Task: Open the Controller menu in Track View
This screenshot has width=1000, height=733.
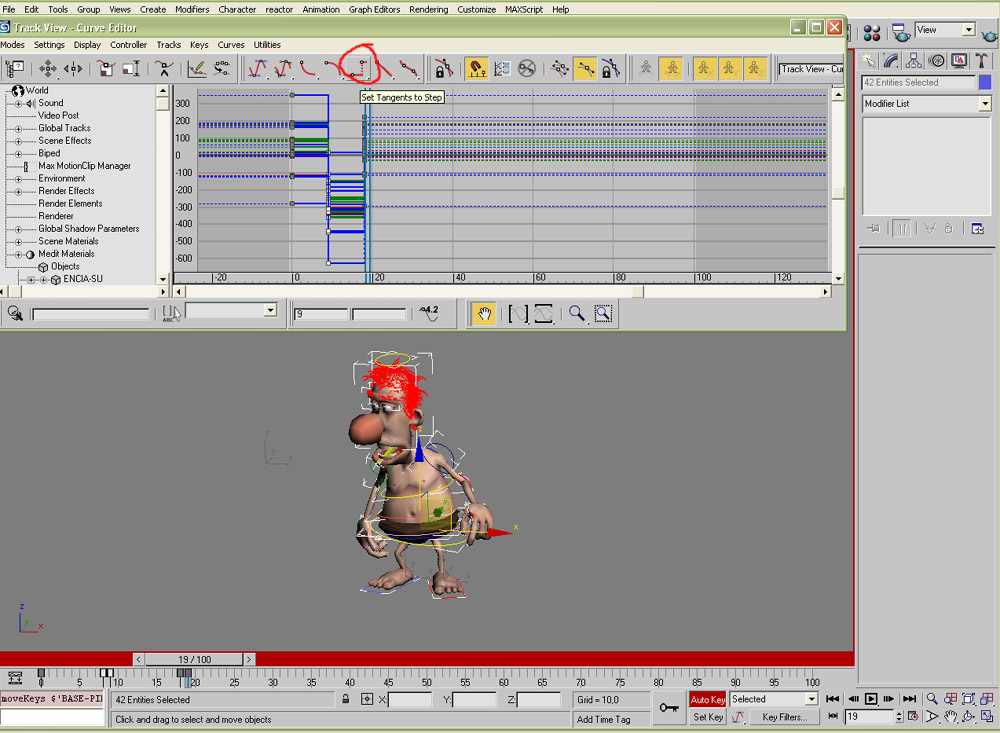Action: (x=128, y=45)
